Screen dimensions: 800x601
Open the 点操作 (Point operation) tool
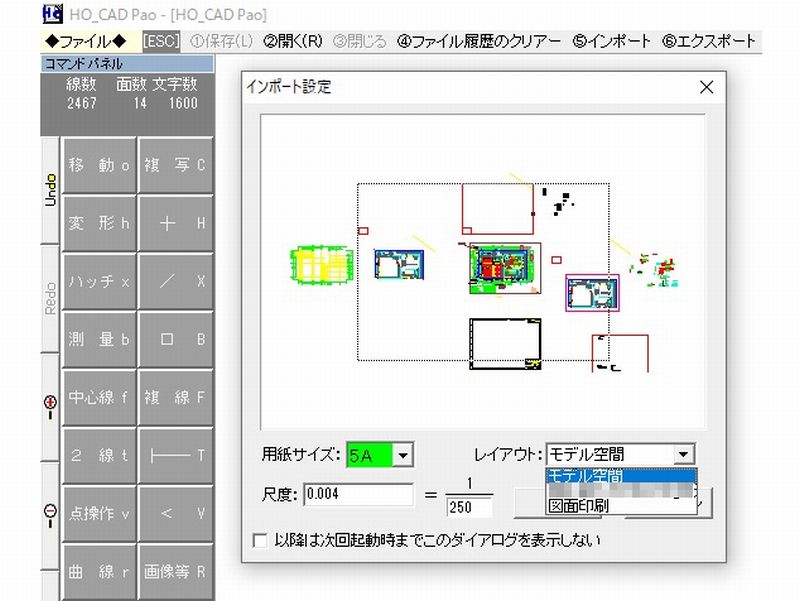tap(99, 514)
